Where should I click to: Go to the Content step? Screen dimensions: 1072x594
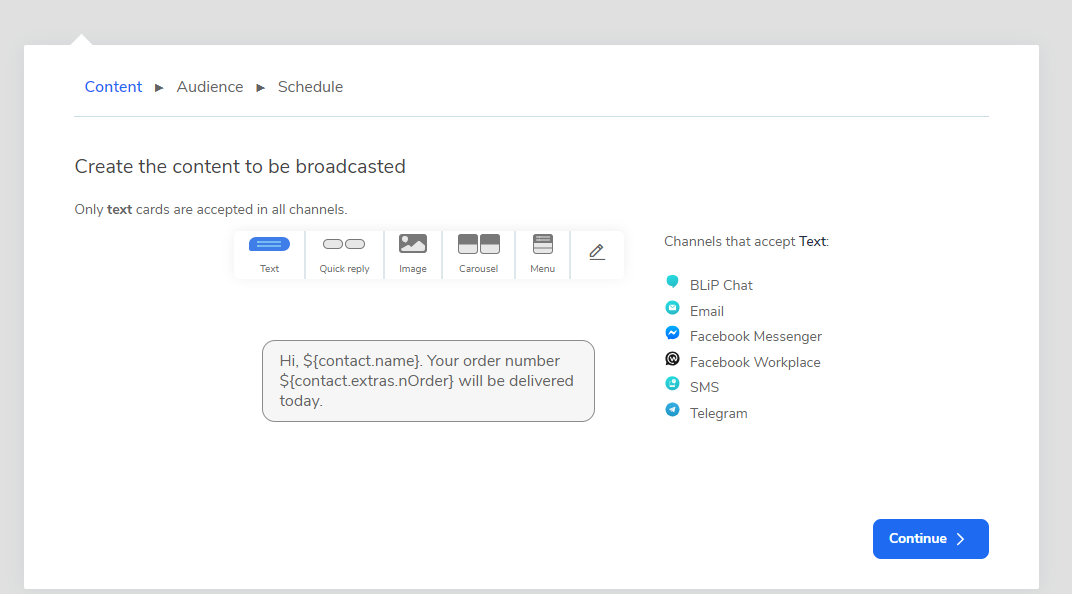click(x=113, y=87)
